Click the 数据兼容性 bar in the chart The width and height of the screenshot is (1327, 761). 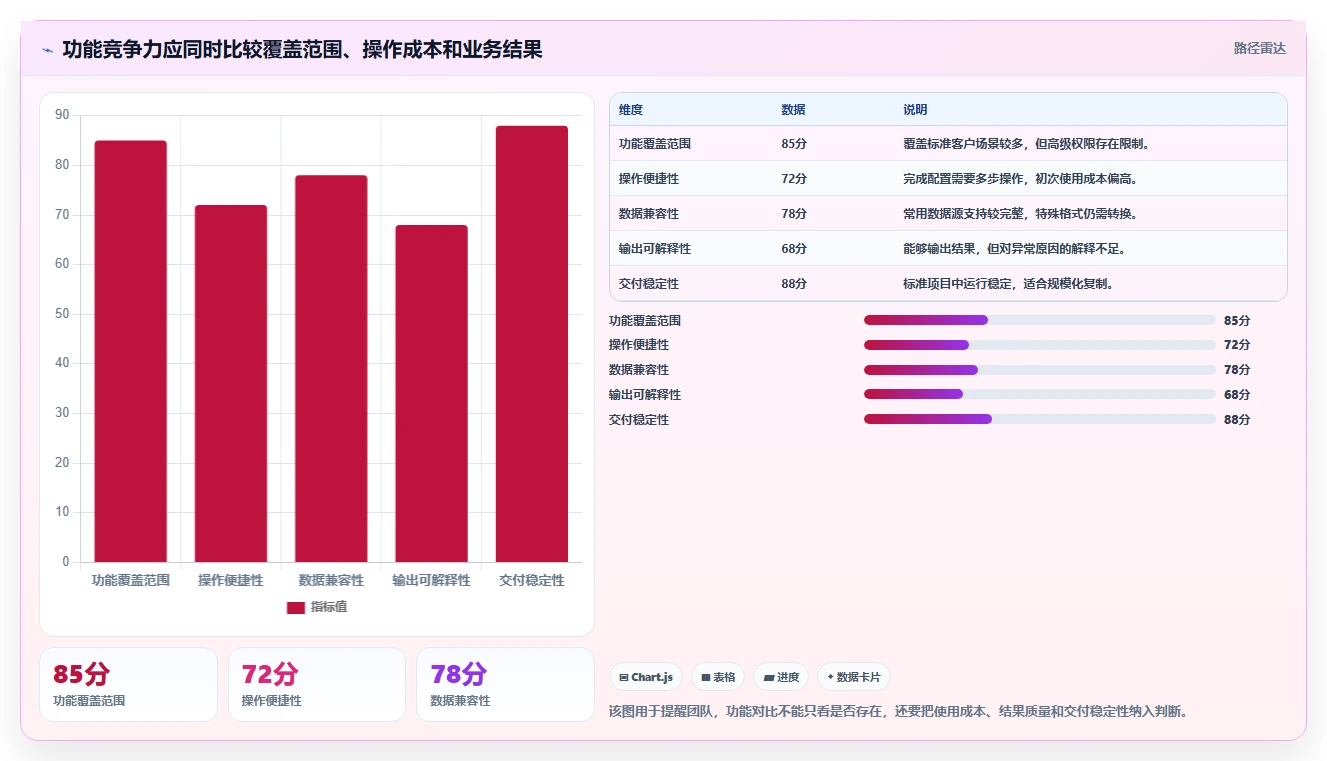(x=331, y=368)
